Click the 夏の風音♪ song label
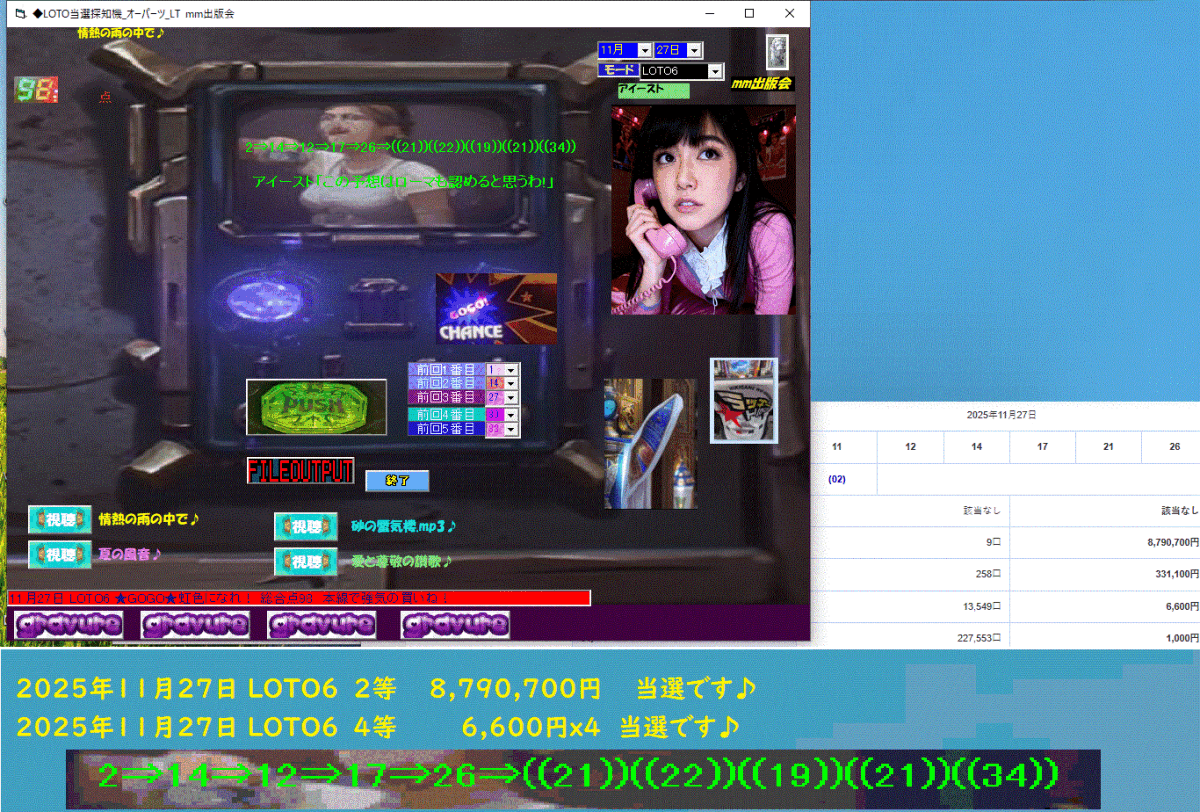Image resolution: width=1200 pixels, height=812 pixels. (x=130, y=553)
